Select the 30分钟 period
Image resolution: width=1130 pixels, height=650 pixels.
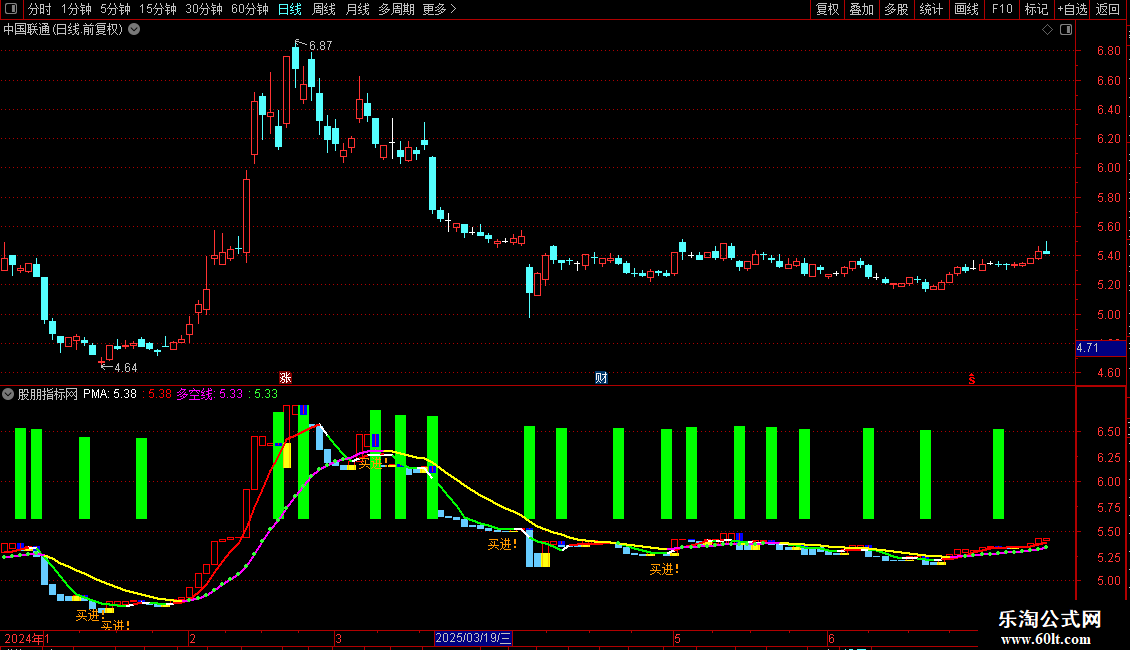point(204,9)
